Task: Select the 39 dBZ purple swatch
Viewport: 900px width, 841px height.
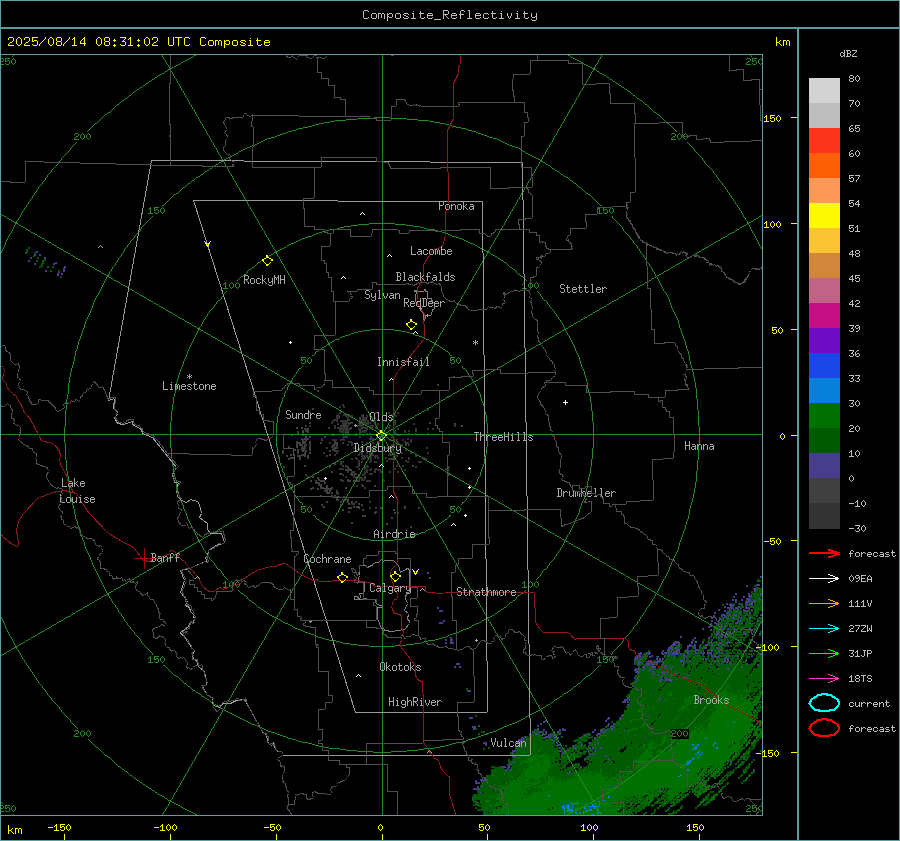Action: coord(824,340)
